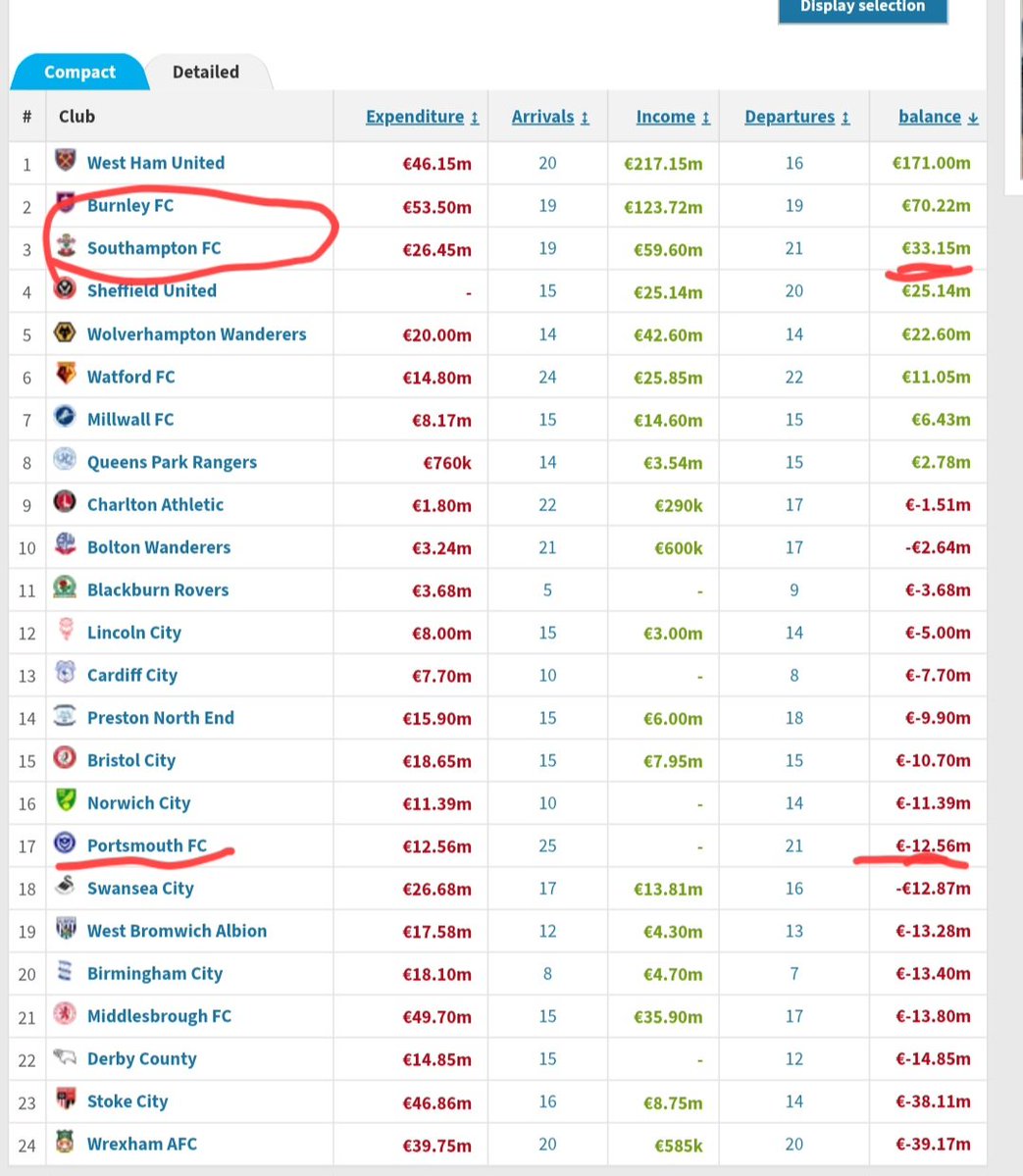The image size is (1023, 1176).
Task: Sort table by Arrivals column
Action: 550,117
